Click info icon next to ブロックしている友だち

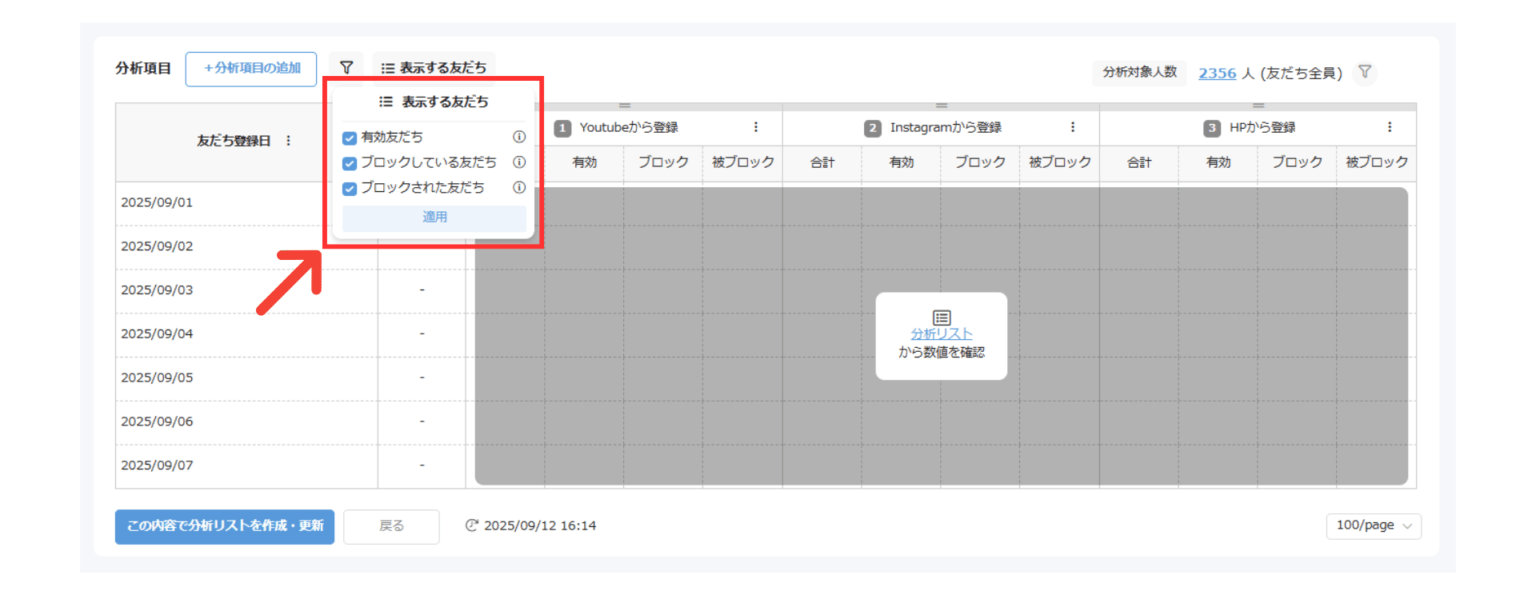tap(519, 162)
